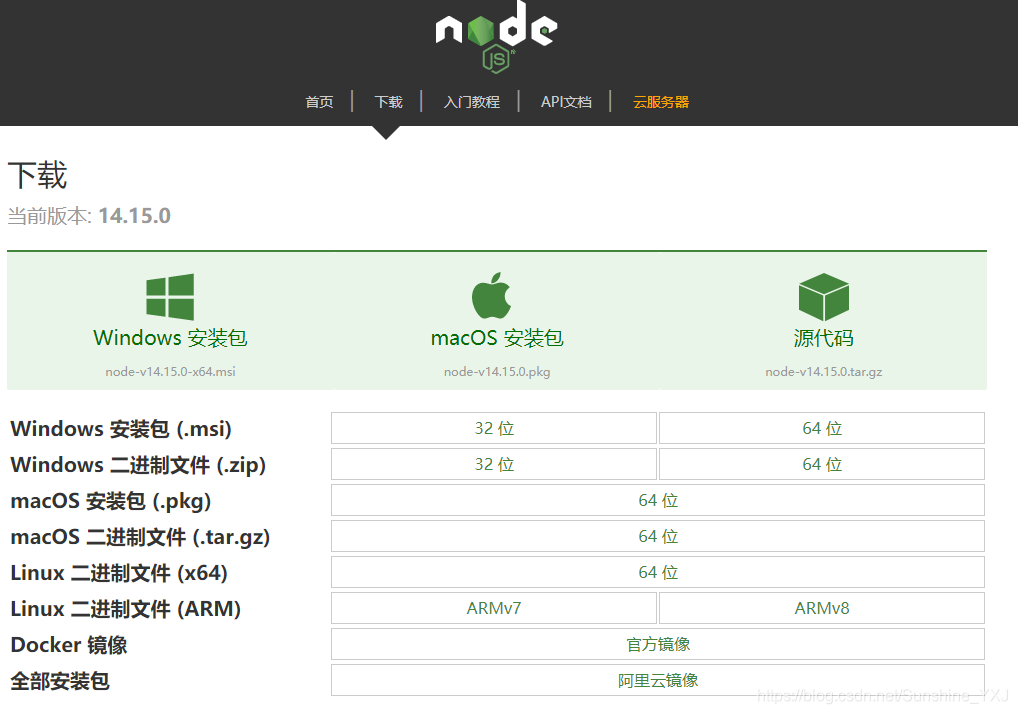
Task: Select 64 位 for Windows .zip binary
Action: pyautogui.click(x=822, y=464)
